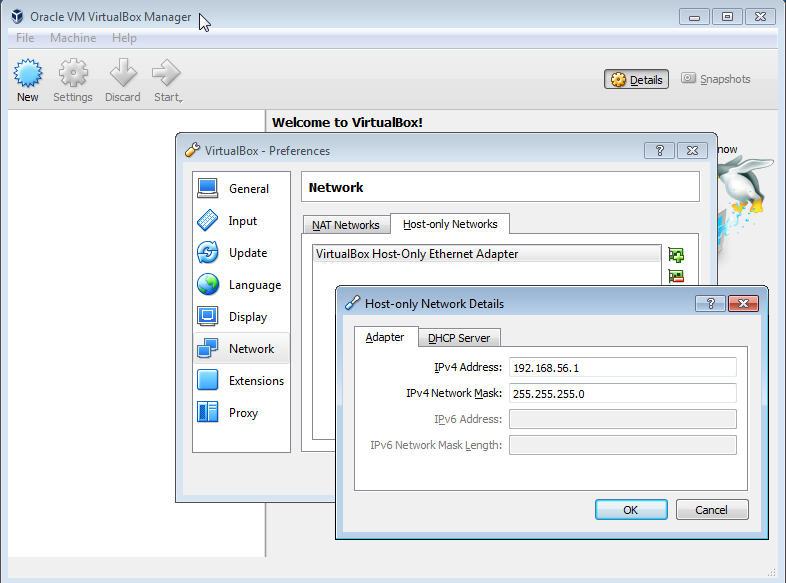Click the IPv4 Address field
This screenshot has width=786, height=583.
click(x=622, y=368)
